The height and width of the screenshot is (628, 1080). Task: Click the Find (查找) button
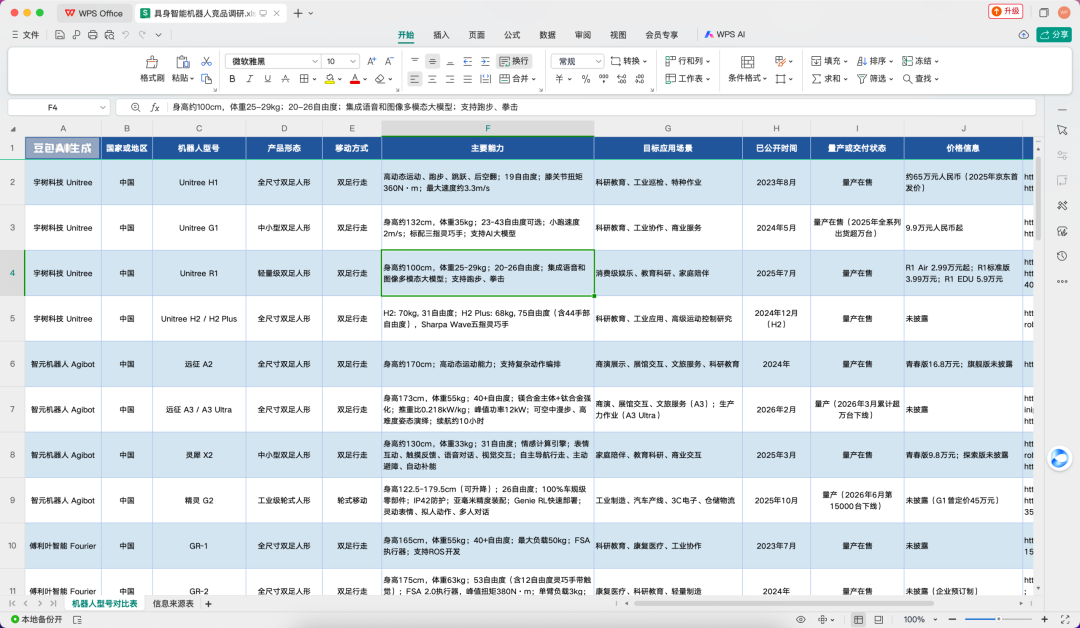[920, 79]
